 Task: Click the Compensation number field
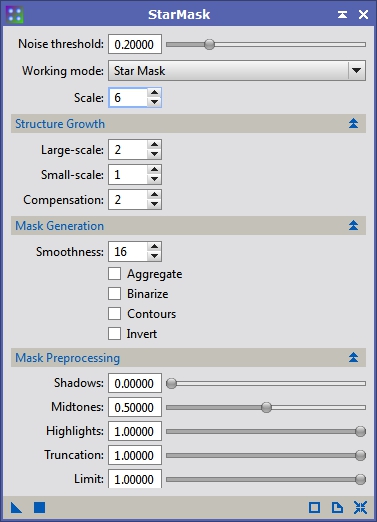pyautogui.click(x=128, y=200)
